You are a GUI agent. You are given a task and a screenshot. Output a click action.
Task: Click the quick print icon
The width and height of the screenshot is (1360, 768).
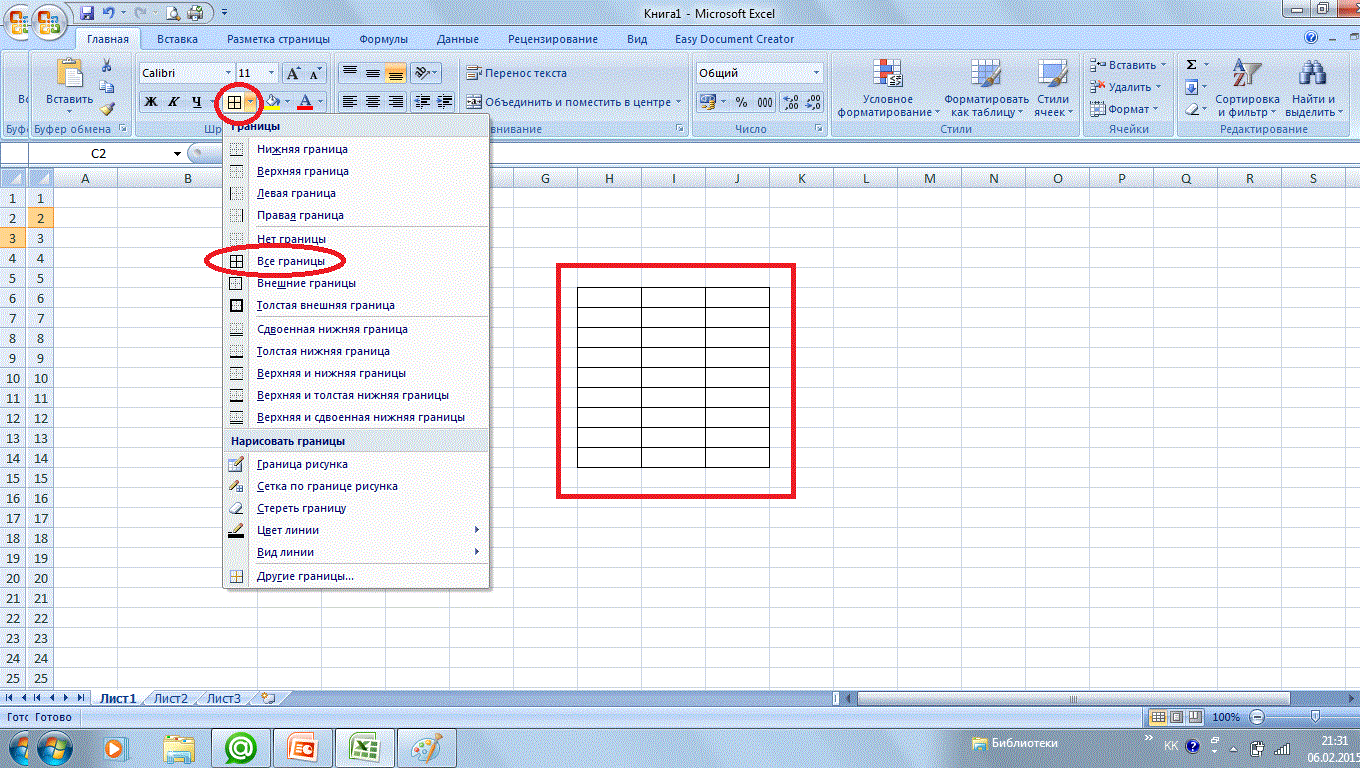pos(194,13)
